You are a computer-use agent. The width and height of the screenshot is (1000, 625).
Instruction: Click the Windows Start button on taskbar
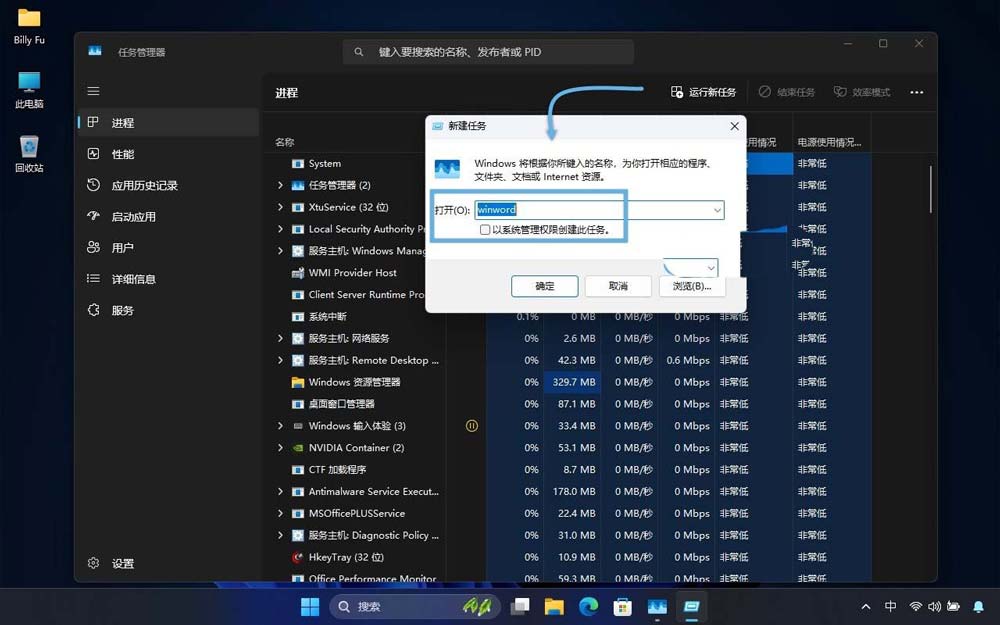[x=310, y=607]
